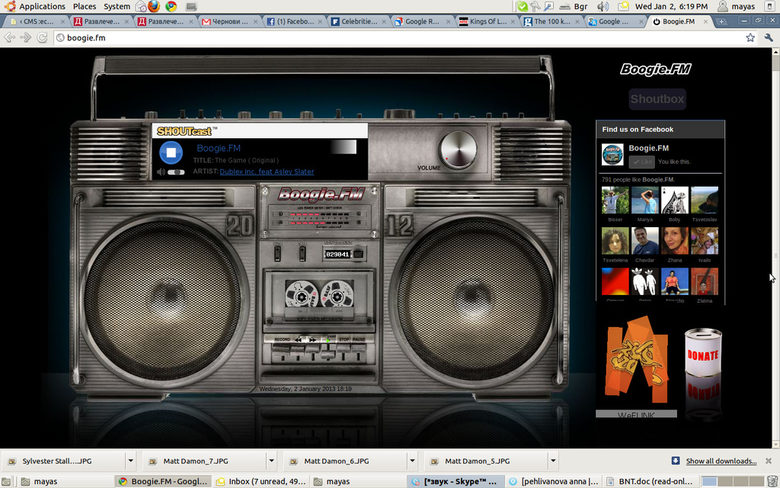The image size is (780, 488).
Task: Open the system volume speaker icon
Action: 602,6
